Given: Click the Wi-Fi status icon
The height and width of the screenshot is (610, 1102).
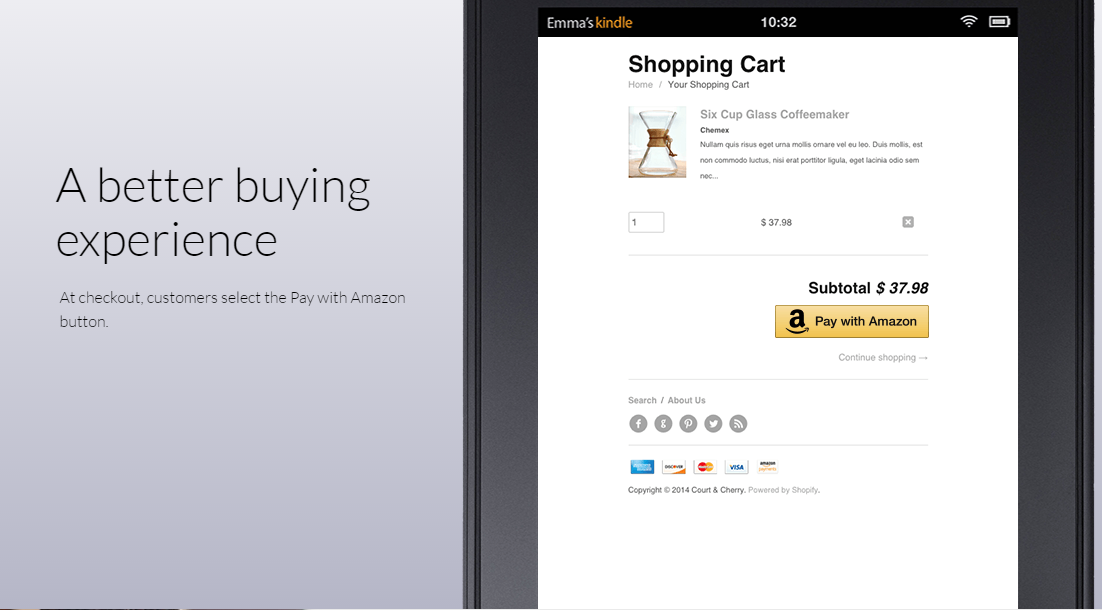Looking at the screenshot, I should pyautogui.click(x=968, y=21).
